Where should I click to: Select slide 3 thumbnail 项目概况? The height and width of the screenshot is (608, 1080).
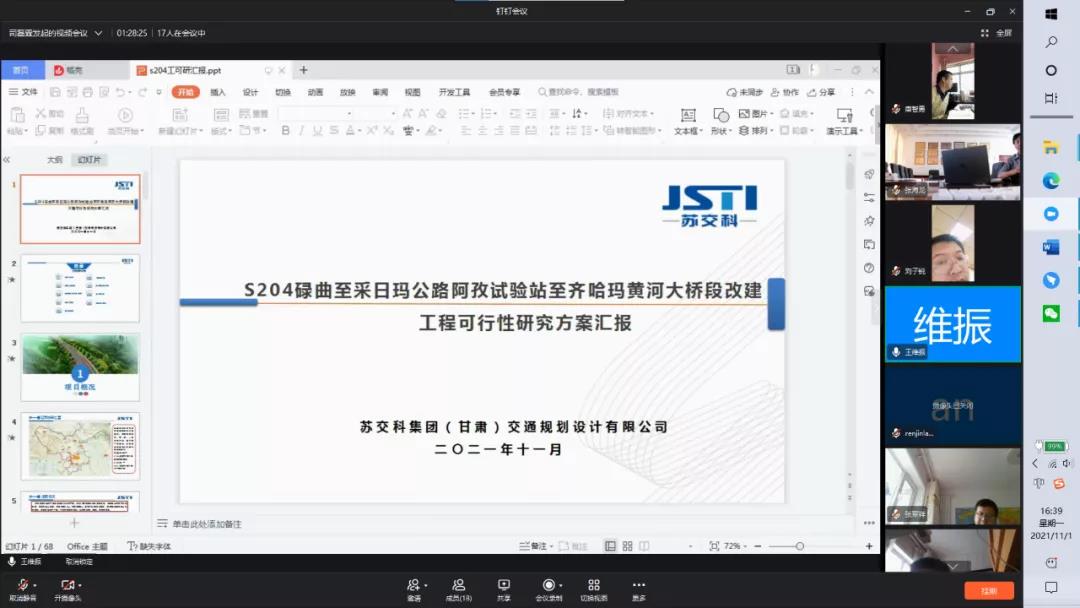[x=80, y=367]
